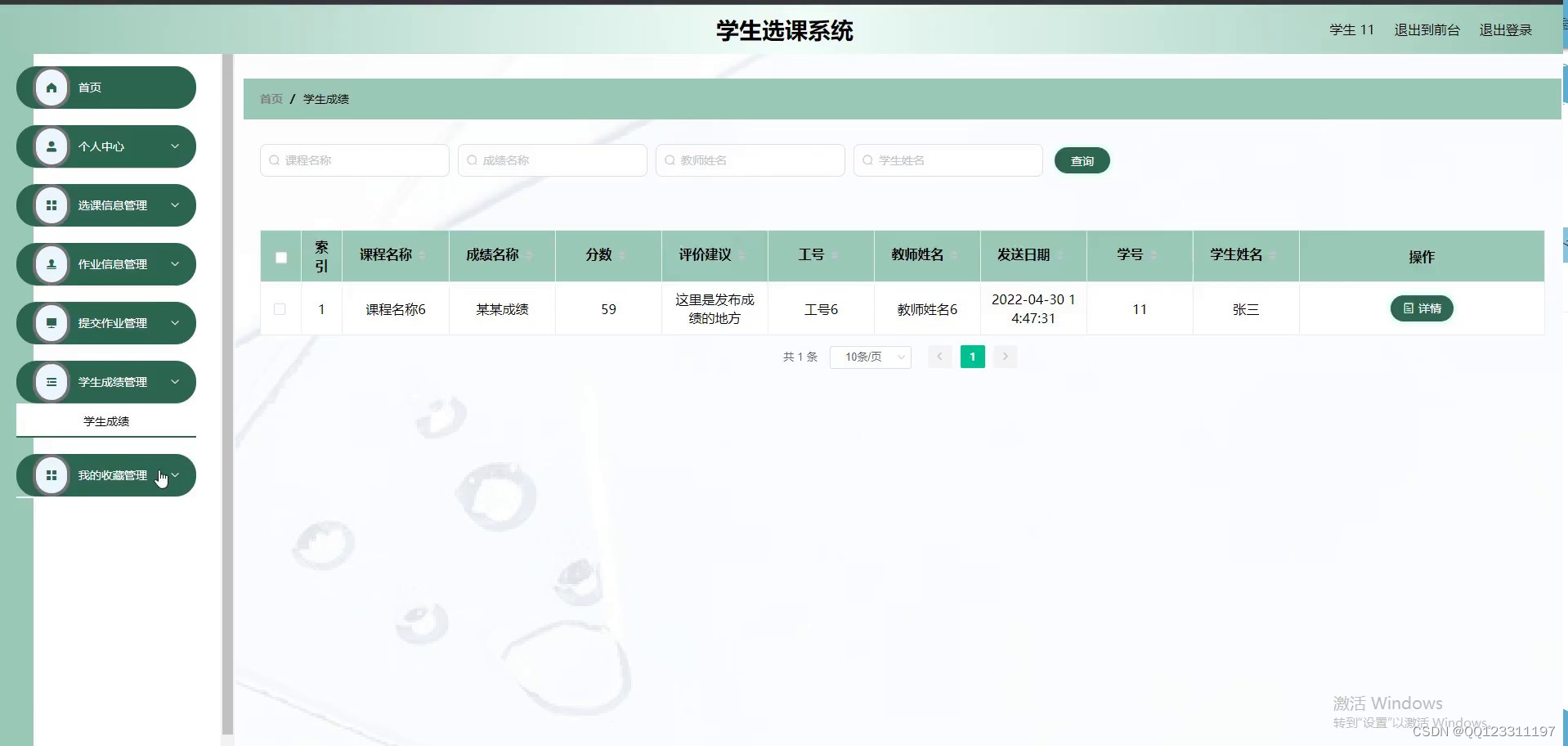Sort by 学号 column arrows
1568x746 pixels.
(x=1154, y=256)
